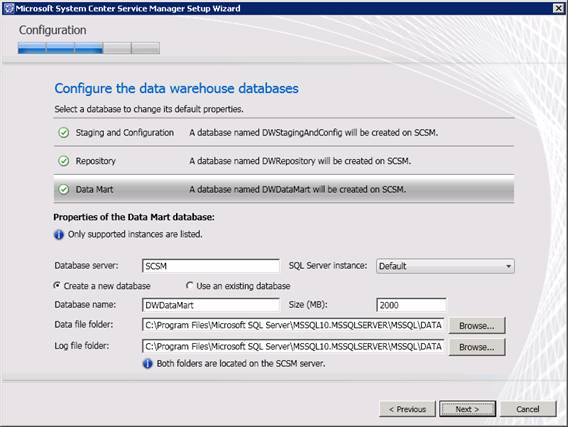Go to the Next wizard page
The width and height of the screenshot is (568, 427).
click(x=467, y=409)
